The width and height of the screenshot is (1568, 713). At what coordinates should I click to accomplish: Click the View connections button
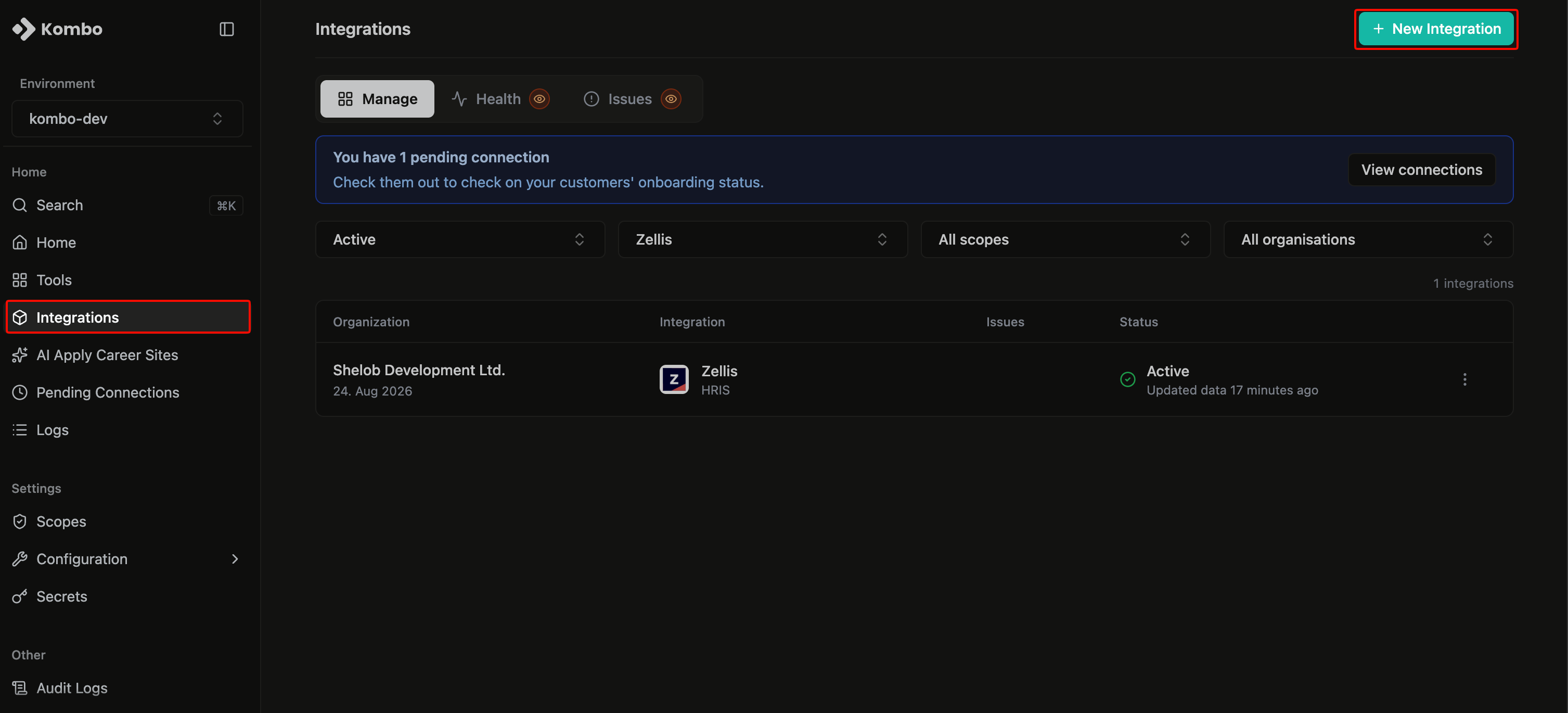1421,170
